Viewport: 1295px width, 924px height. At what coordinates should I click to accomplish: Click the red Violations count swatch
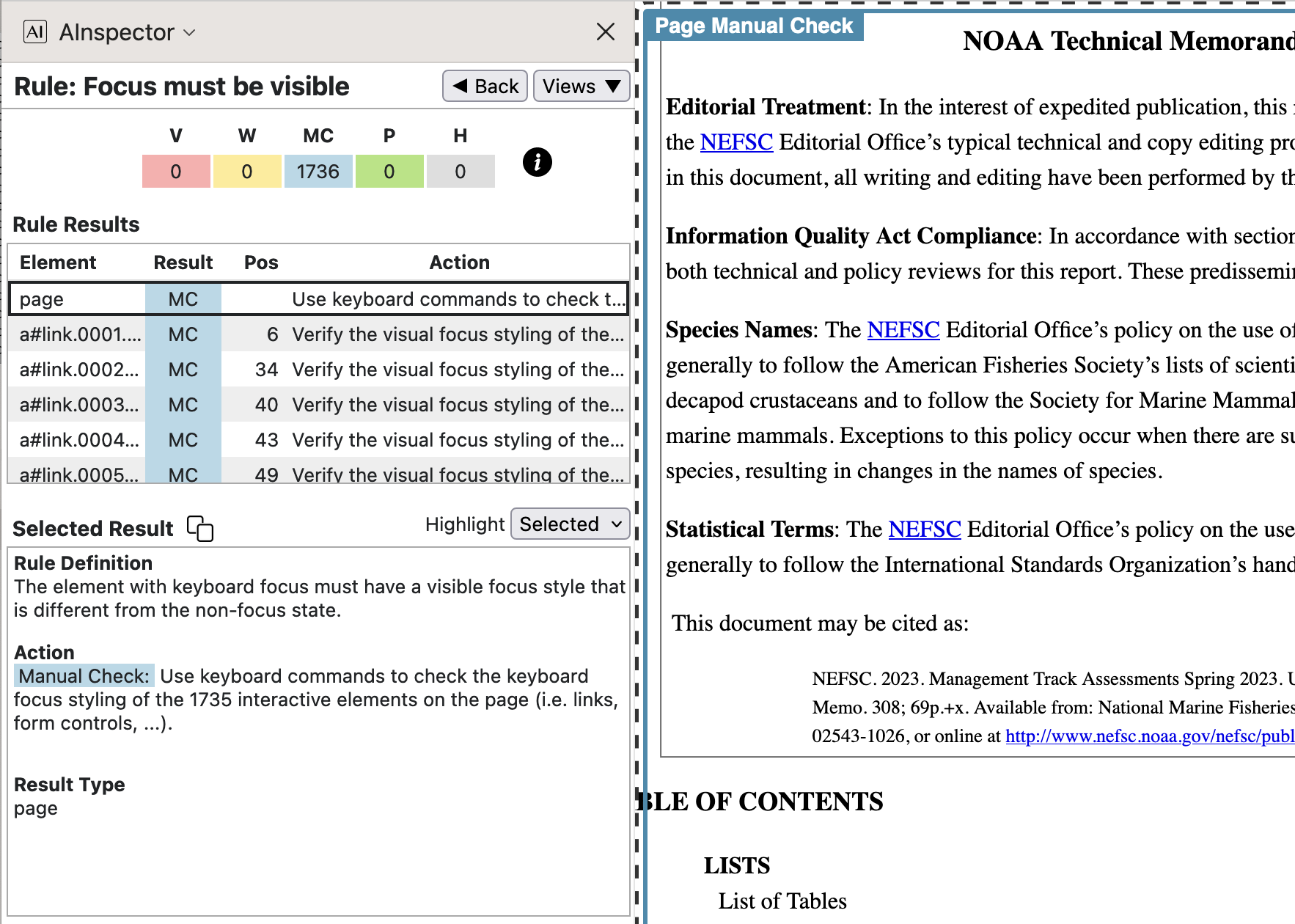point(176,172)
